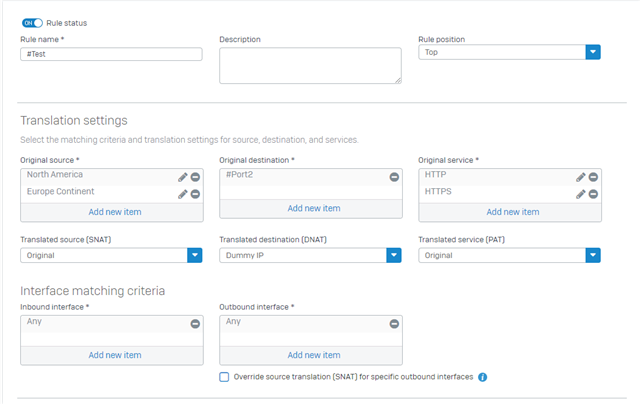Viewport: 640px width, 404px height.
Task: Remove North America from original source
Action: tap(196, 177)
